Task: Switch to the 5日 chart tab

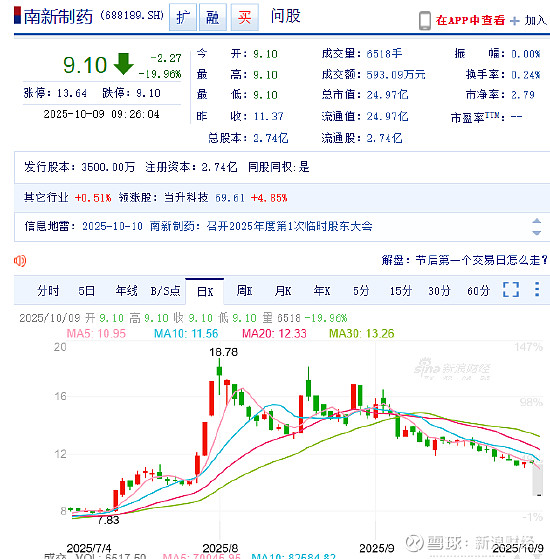Action: coord(87,291)
